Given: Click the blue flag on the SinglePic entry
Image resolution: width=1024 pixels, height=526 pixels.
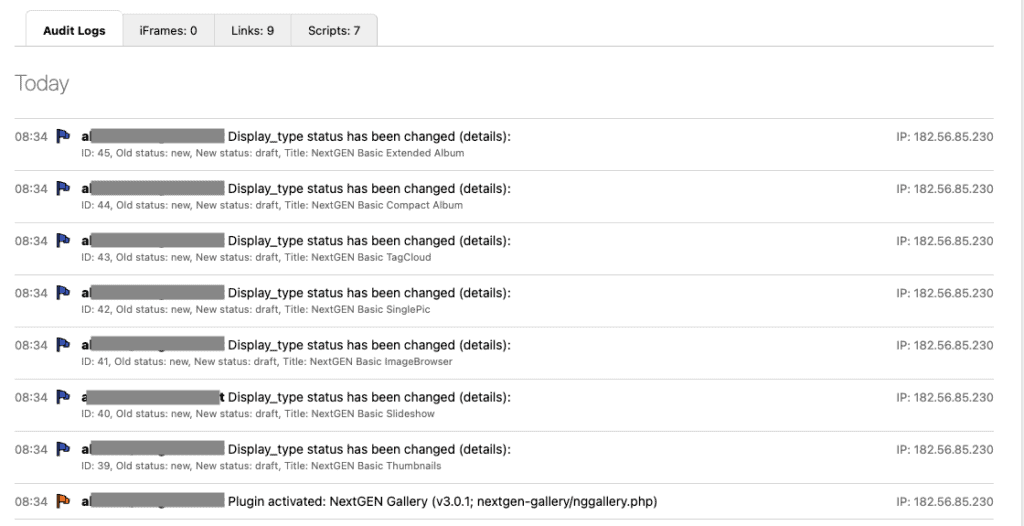Looking at the screenshot, I should [x=63, y=292].
